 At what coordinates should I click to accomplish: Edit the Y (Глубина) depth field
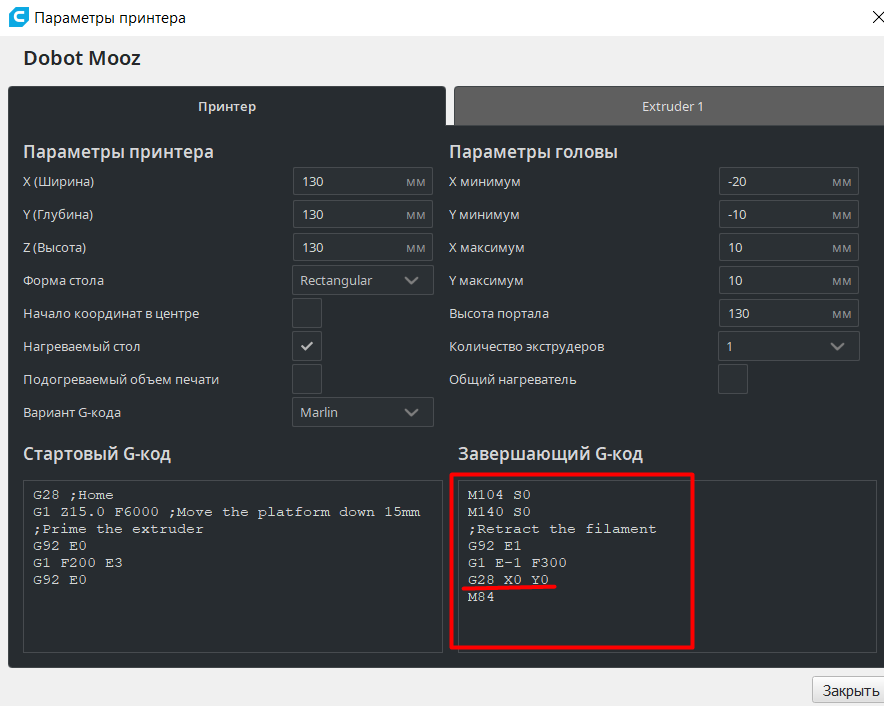click(363, 214)
